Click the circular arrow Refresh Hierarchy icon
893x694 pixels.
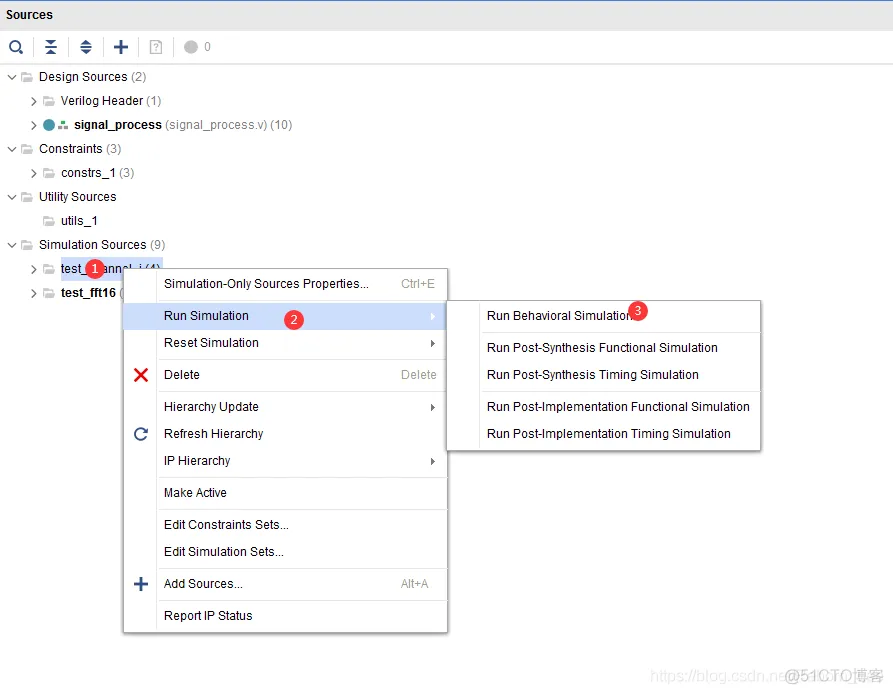click(141, 434)
